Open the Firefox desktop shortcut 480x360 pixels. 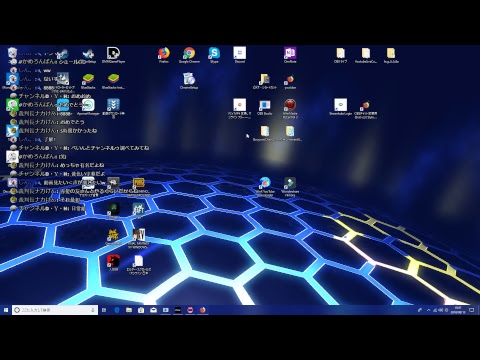point(164,54)
